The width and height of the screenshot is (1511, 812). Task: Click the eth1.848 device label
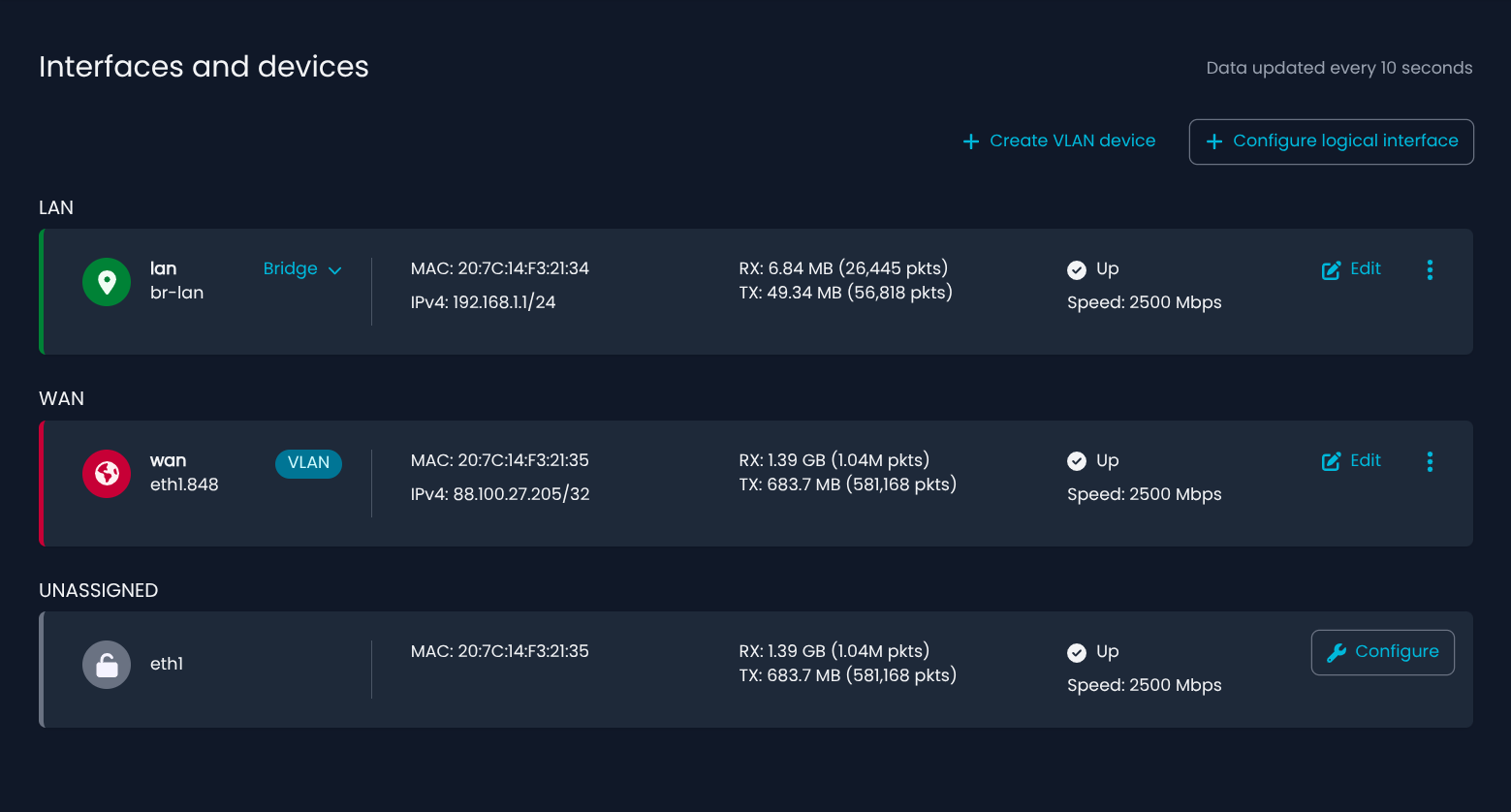(x=184, y=484)
